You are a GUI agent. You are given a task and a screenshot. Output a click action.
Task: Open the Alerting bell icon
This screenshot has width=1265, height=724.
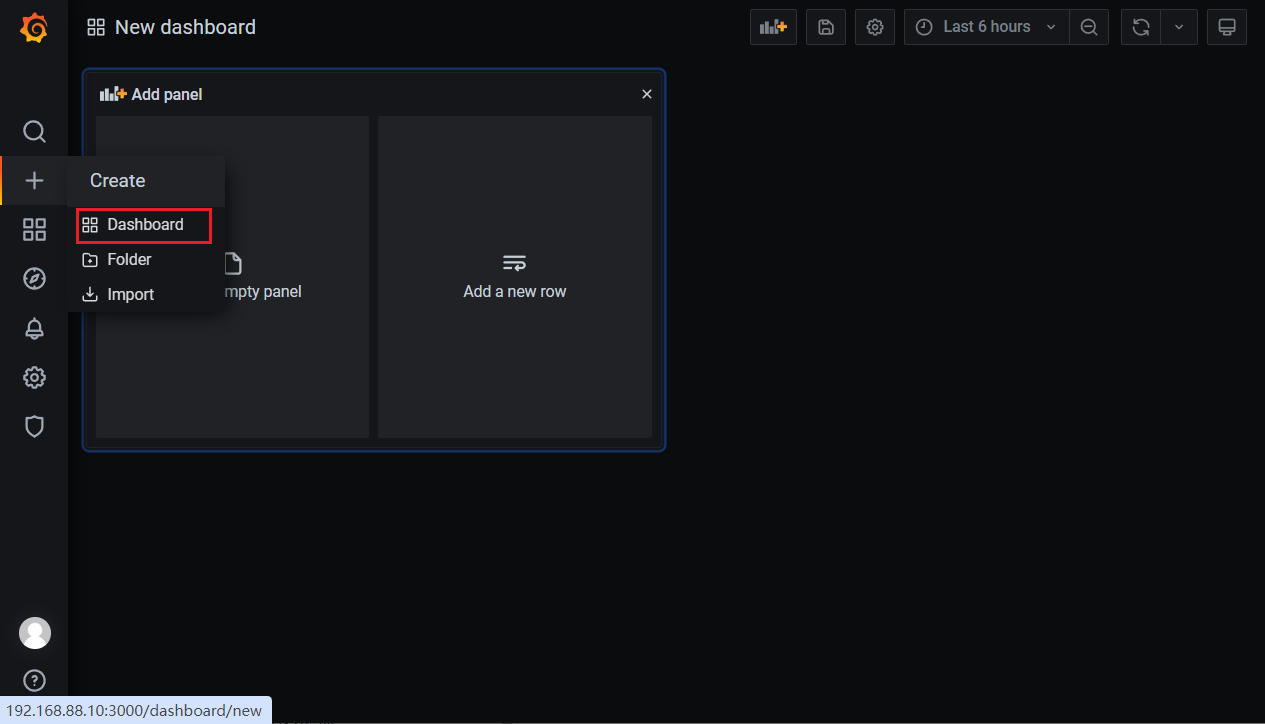point(34,328)
